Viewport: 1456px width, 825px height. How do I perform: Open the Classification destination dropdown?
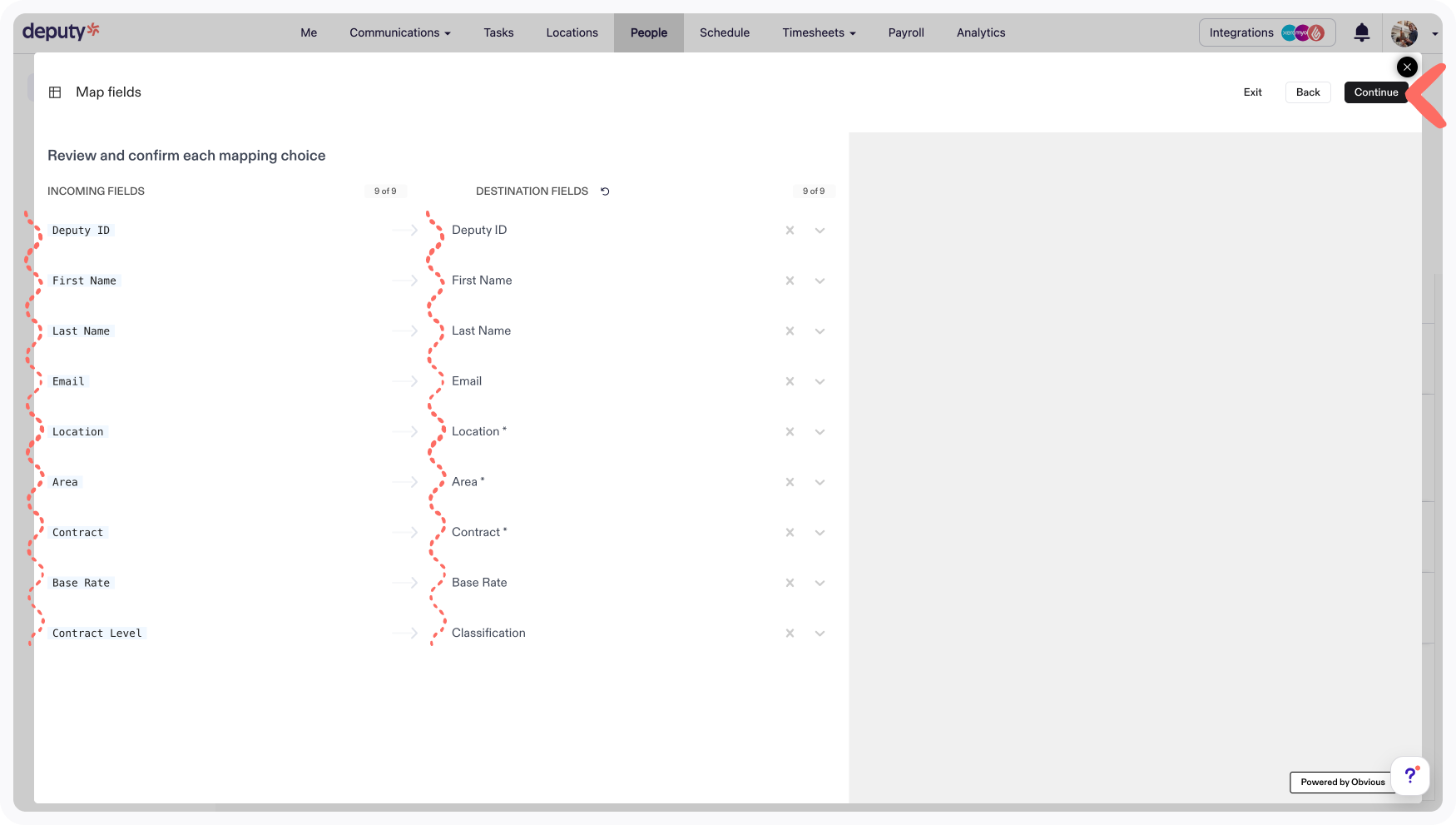tap(820, 634)
